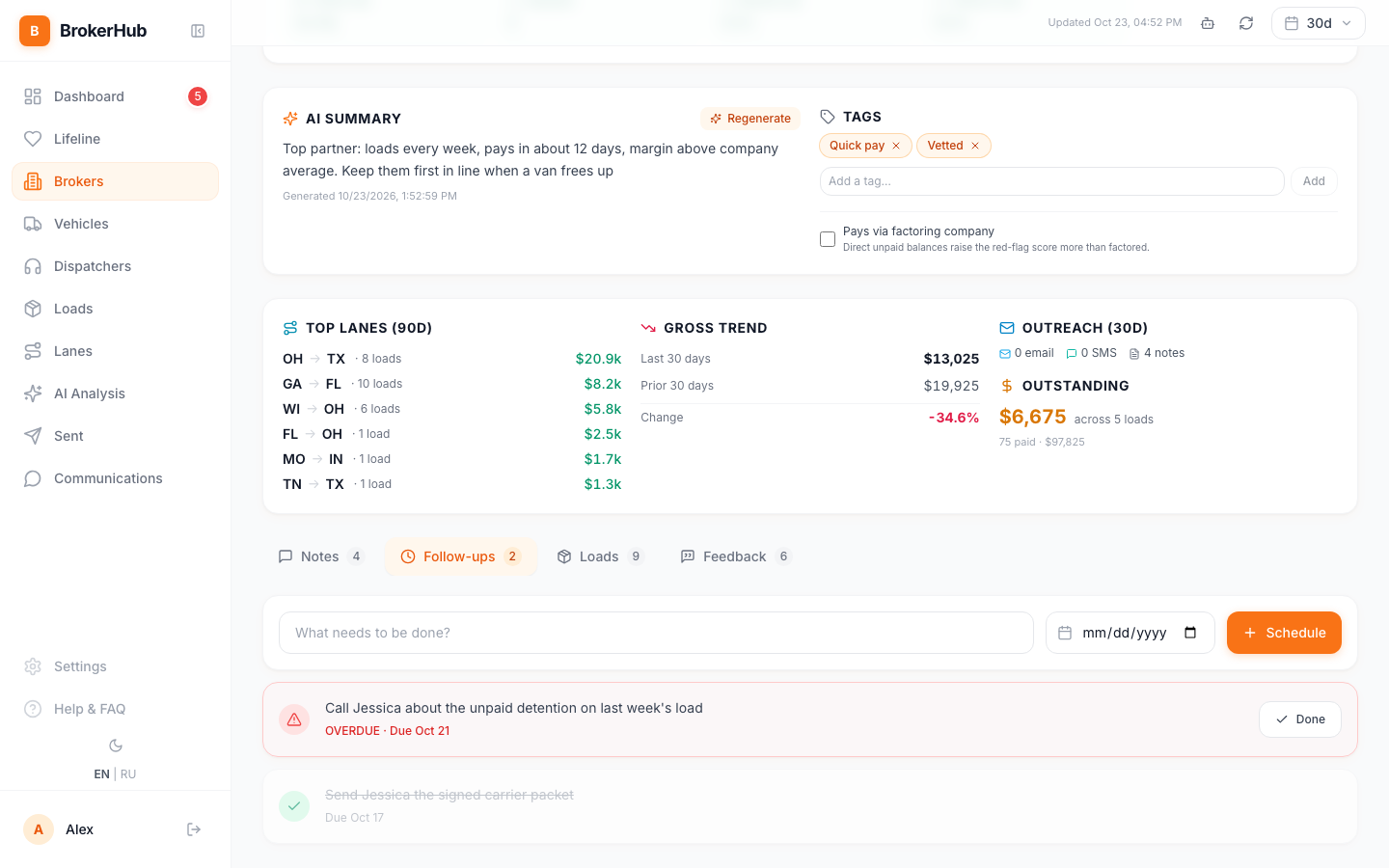Viewport: 1389px width, 868px height.
Task: Click the completed check icon for carrier packet
Action: [294, 806]
